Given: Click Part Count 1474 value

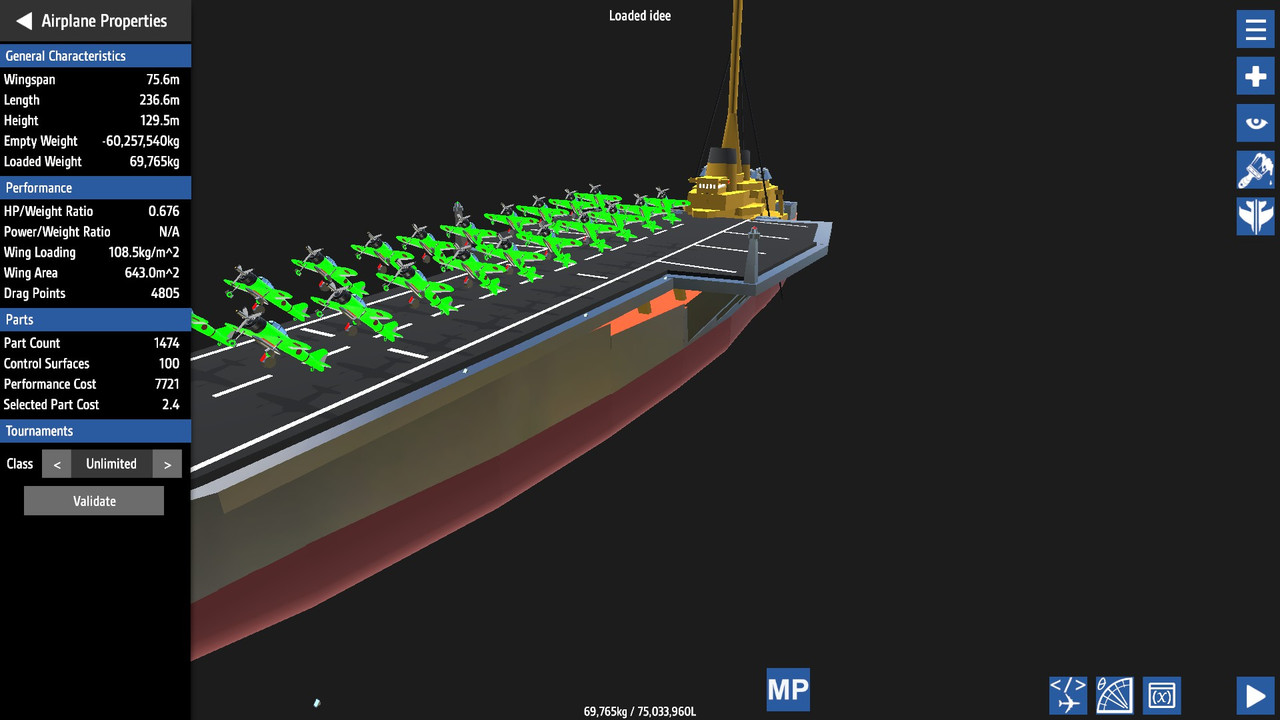Looking at the screenshot, I should coord(167,343).
